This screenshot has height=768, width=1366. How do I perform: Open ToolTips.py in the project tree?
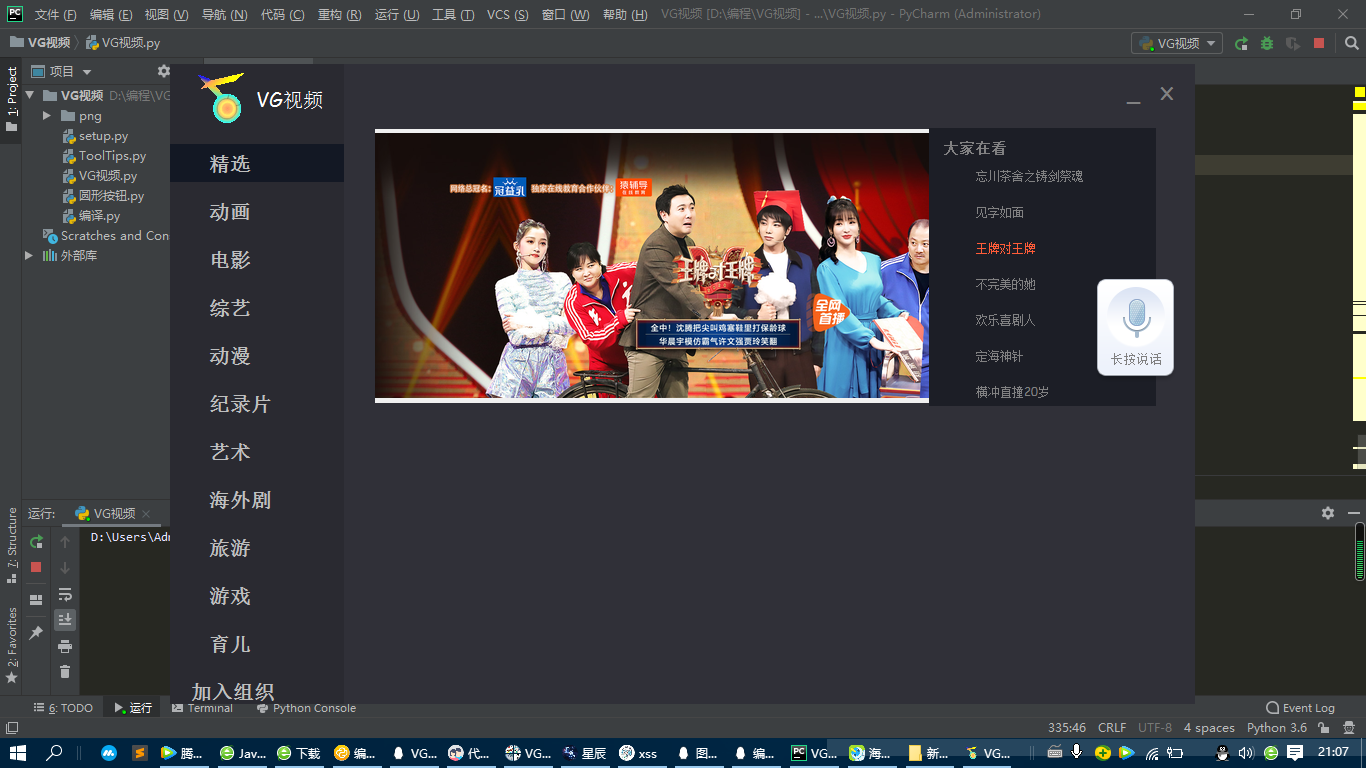(112, 156)
